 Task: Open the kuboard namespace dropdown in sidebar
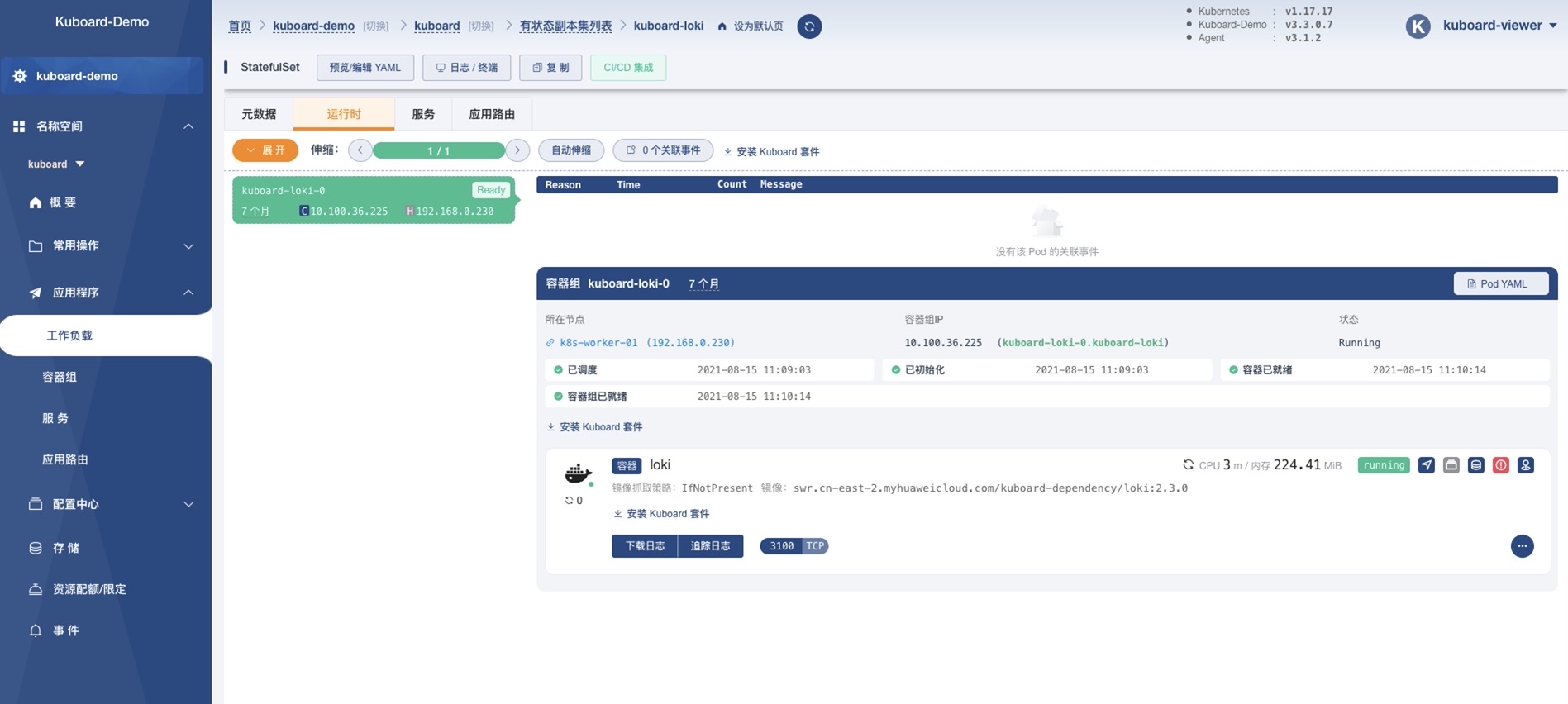[x=56, y=164]
